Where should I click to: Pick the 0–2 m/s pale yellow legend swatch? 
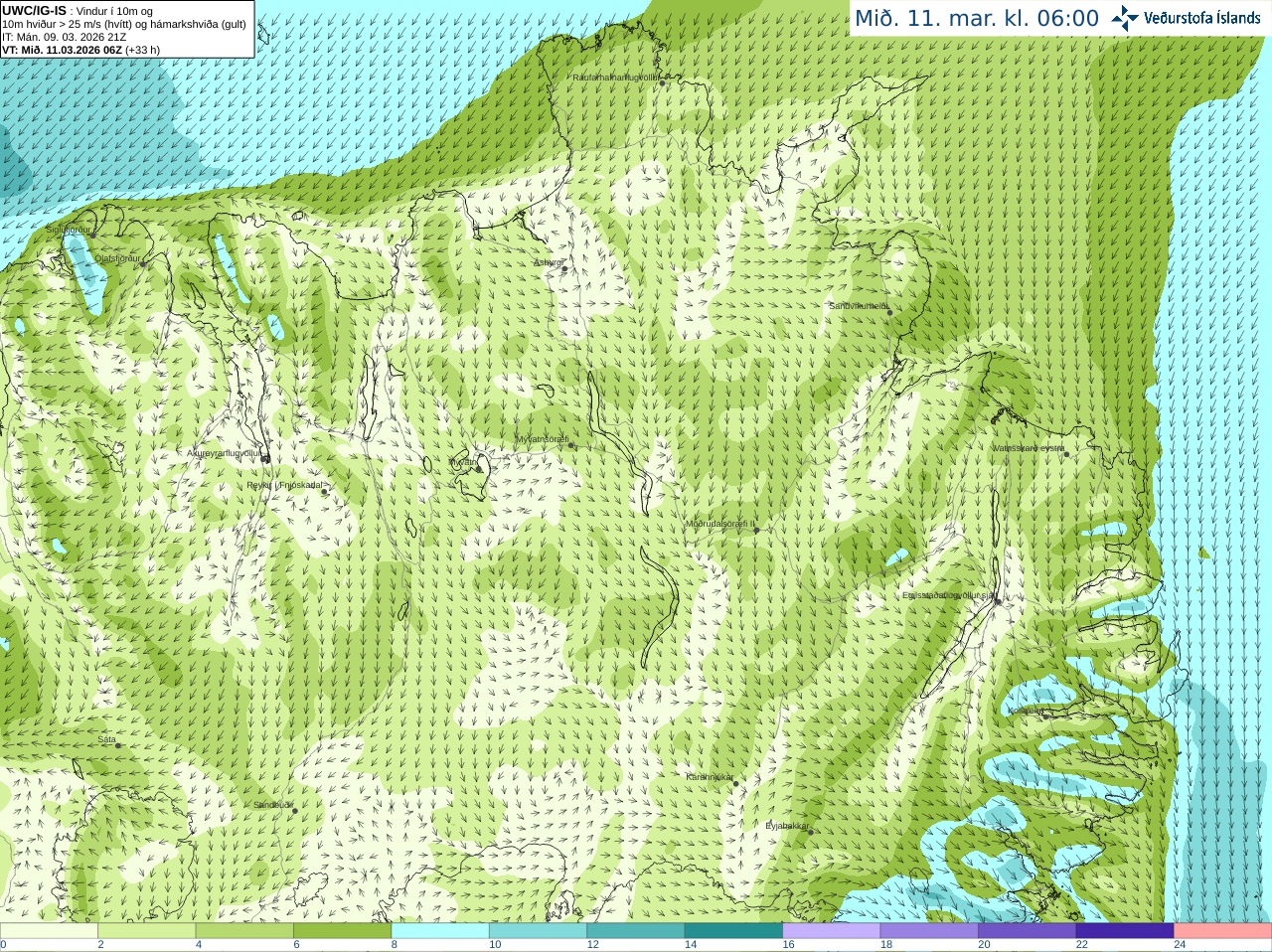pyautogui.click(x=49, y=931)
